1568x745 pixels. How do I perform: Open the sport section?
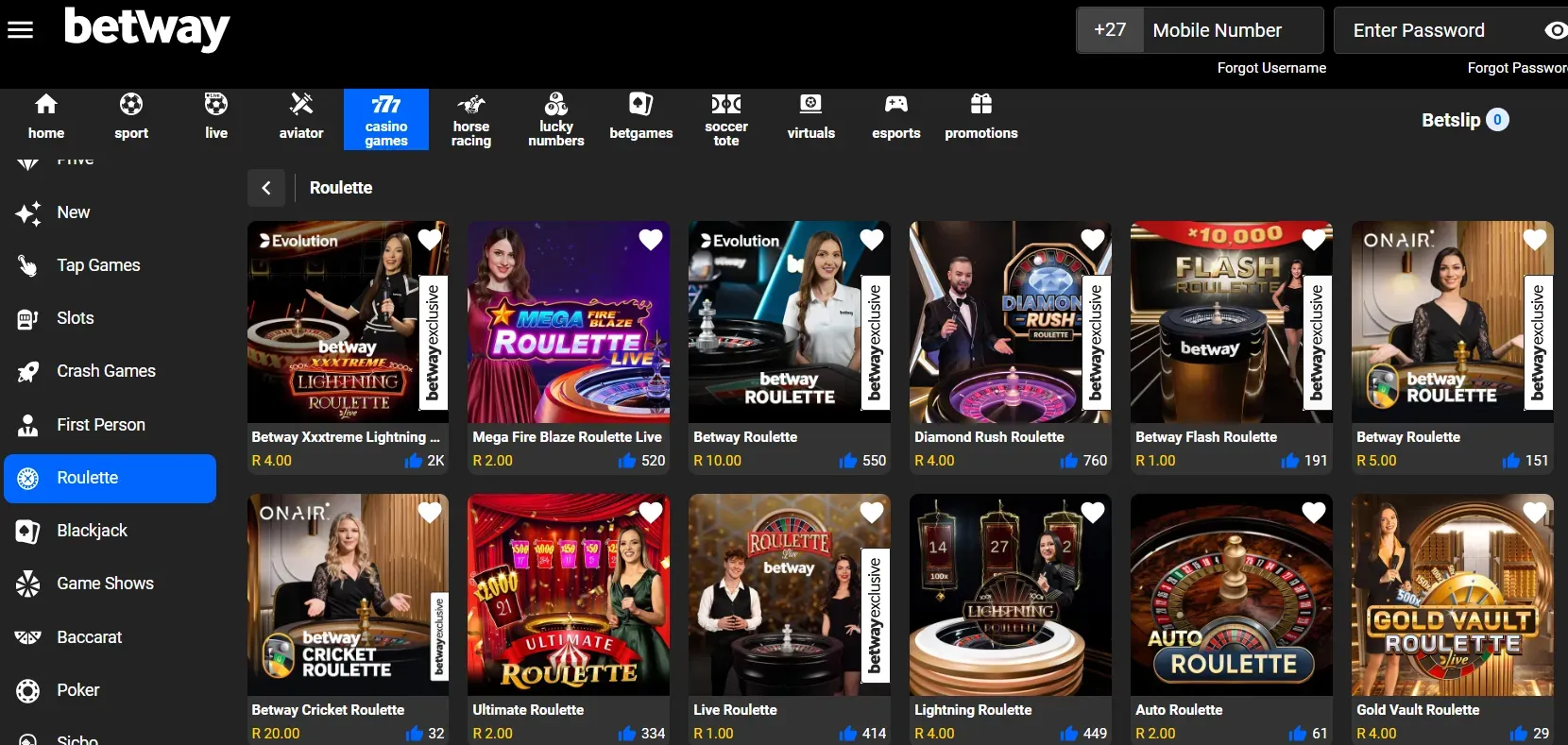tap(131, 118)
